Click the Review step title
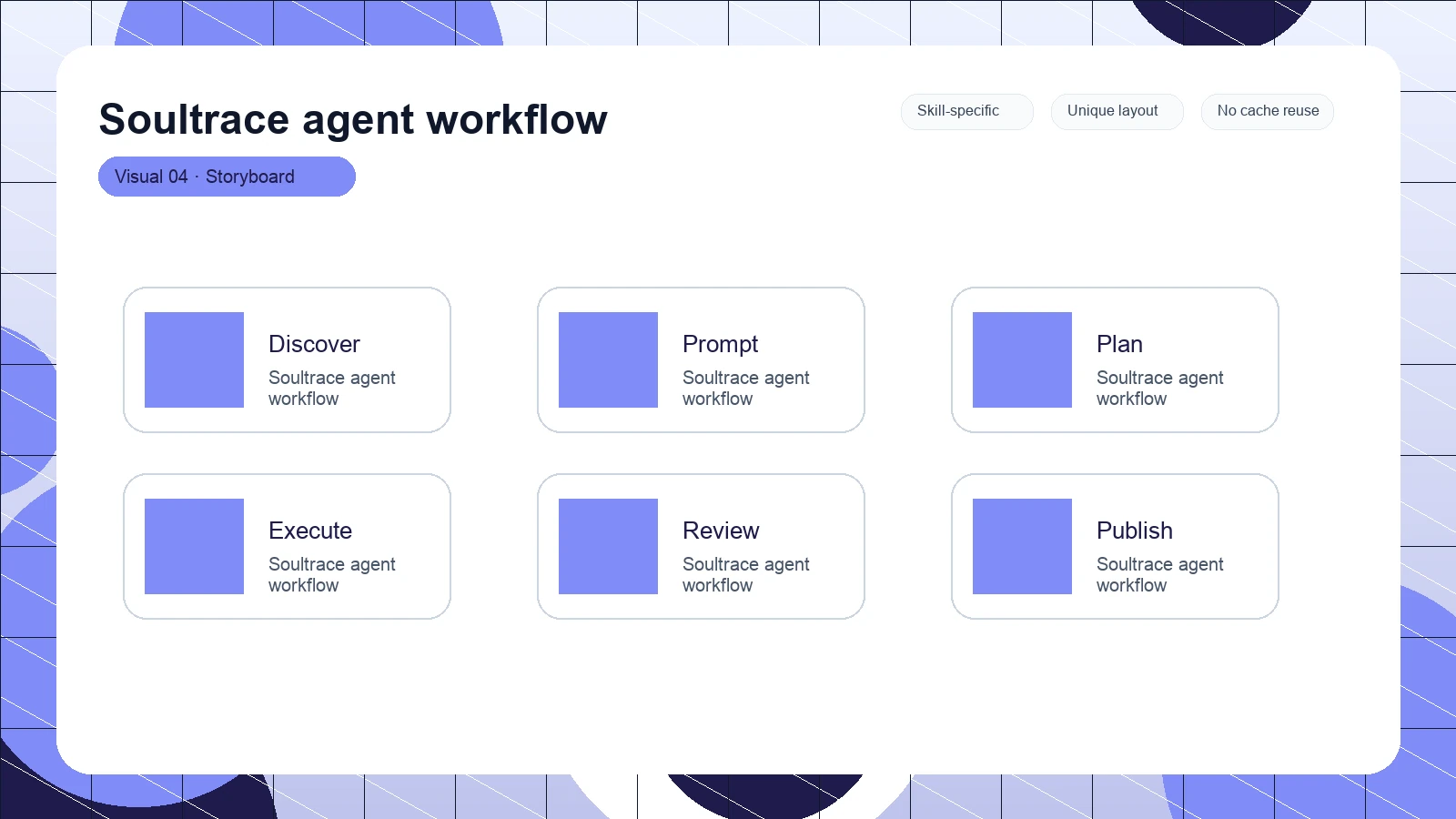Viewport: 1456px width, 819px height. click(x=721, y=531)
